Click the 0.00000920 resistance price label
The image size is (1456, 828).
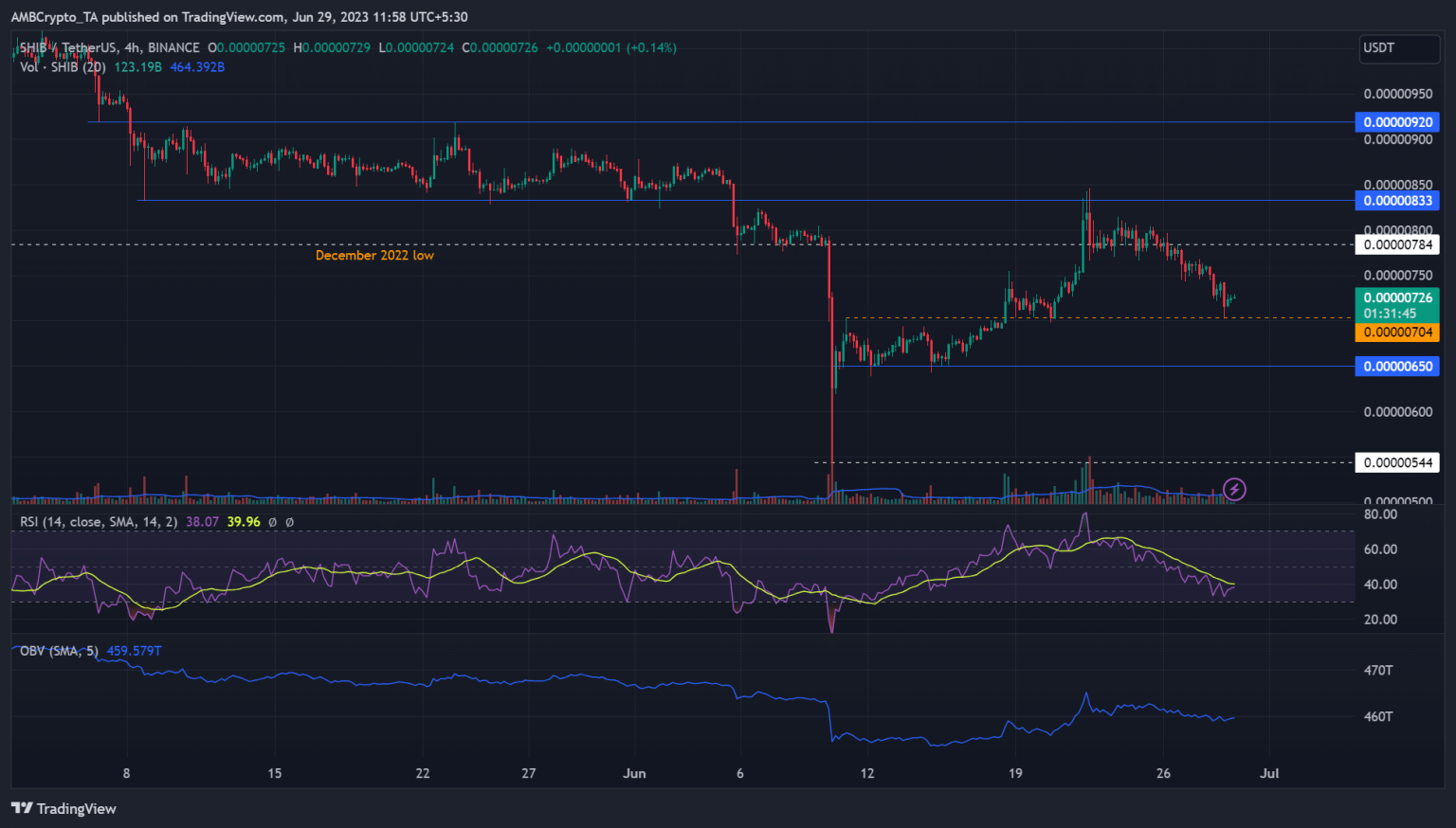(x=1396, y=121)
